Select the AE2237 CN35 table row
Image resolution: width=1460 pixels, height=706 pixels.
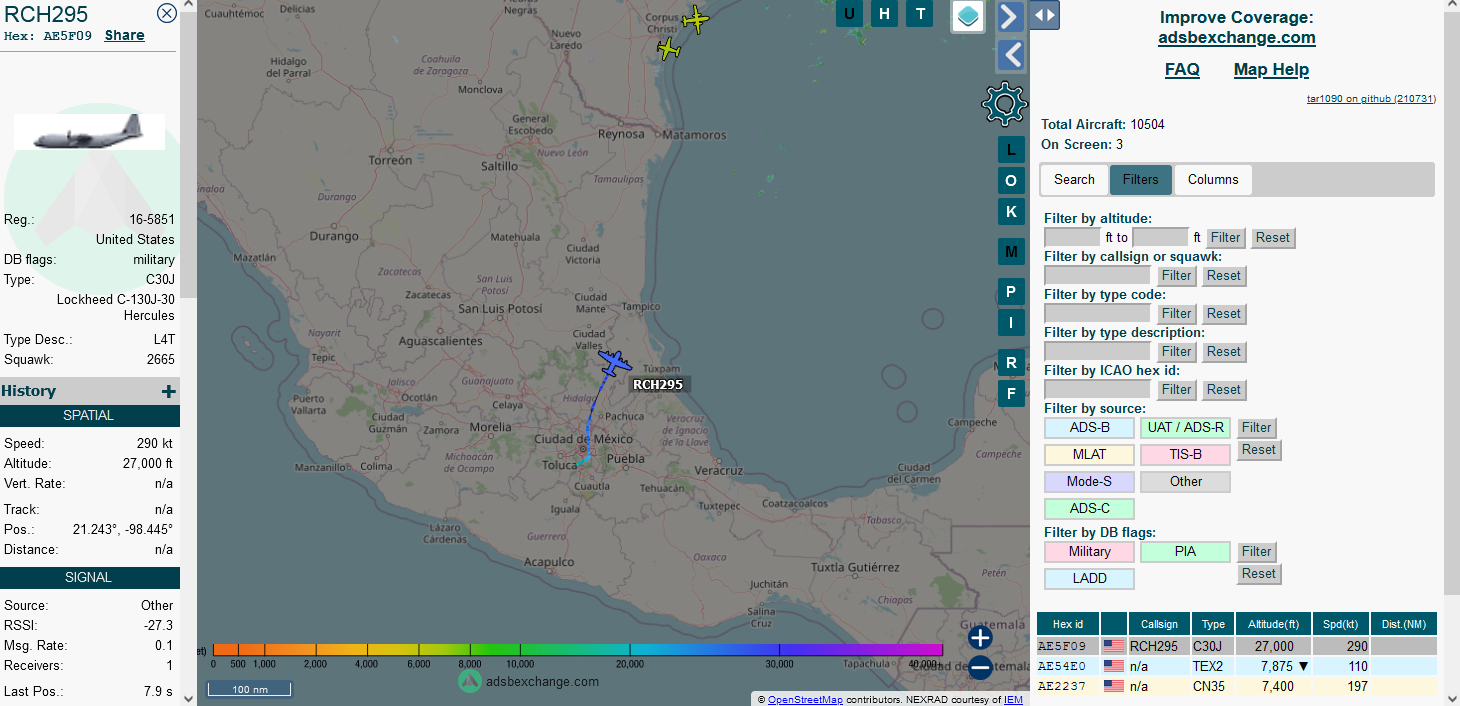(x=1237, y=686)
